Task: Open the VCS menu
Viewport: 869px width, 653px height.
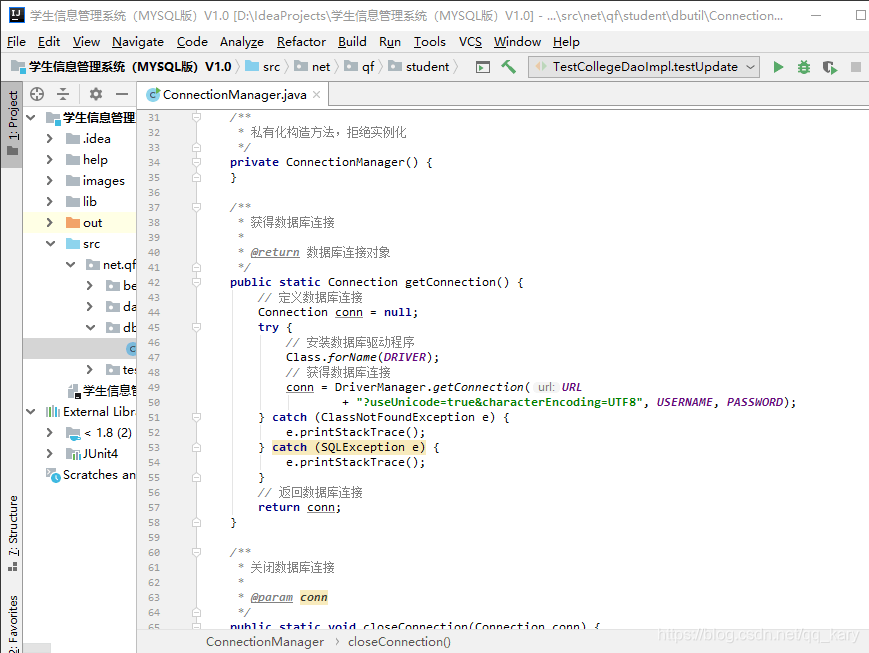Action: coord(471,42)
